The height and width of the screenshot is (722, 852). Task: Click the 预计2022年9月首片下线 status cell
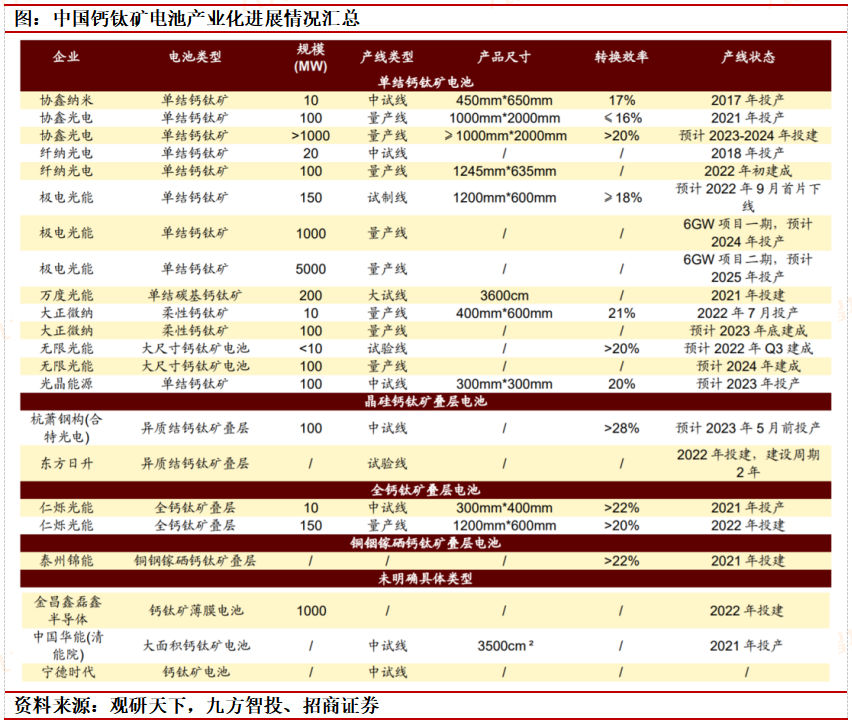(748, 198)
